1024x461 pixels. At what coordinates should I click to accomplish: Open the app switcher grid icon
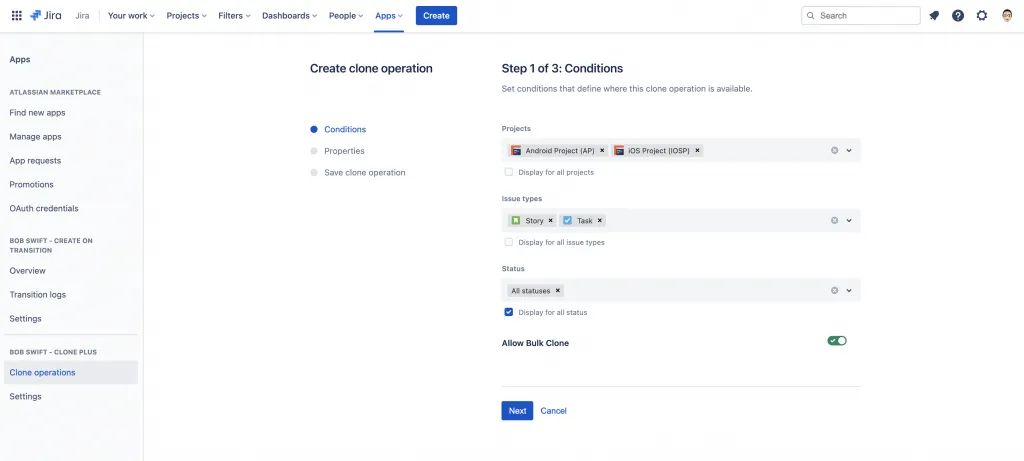(x=17, y=16)
